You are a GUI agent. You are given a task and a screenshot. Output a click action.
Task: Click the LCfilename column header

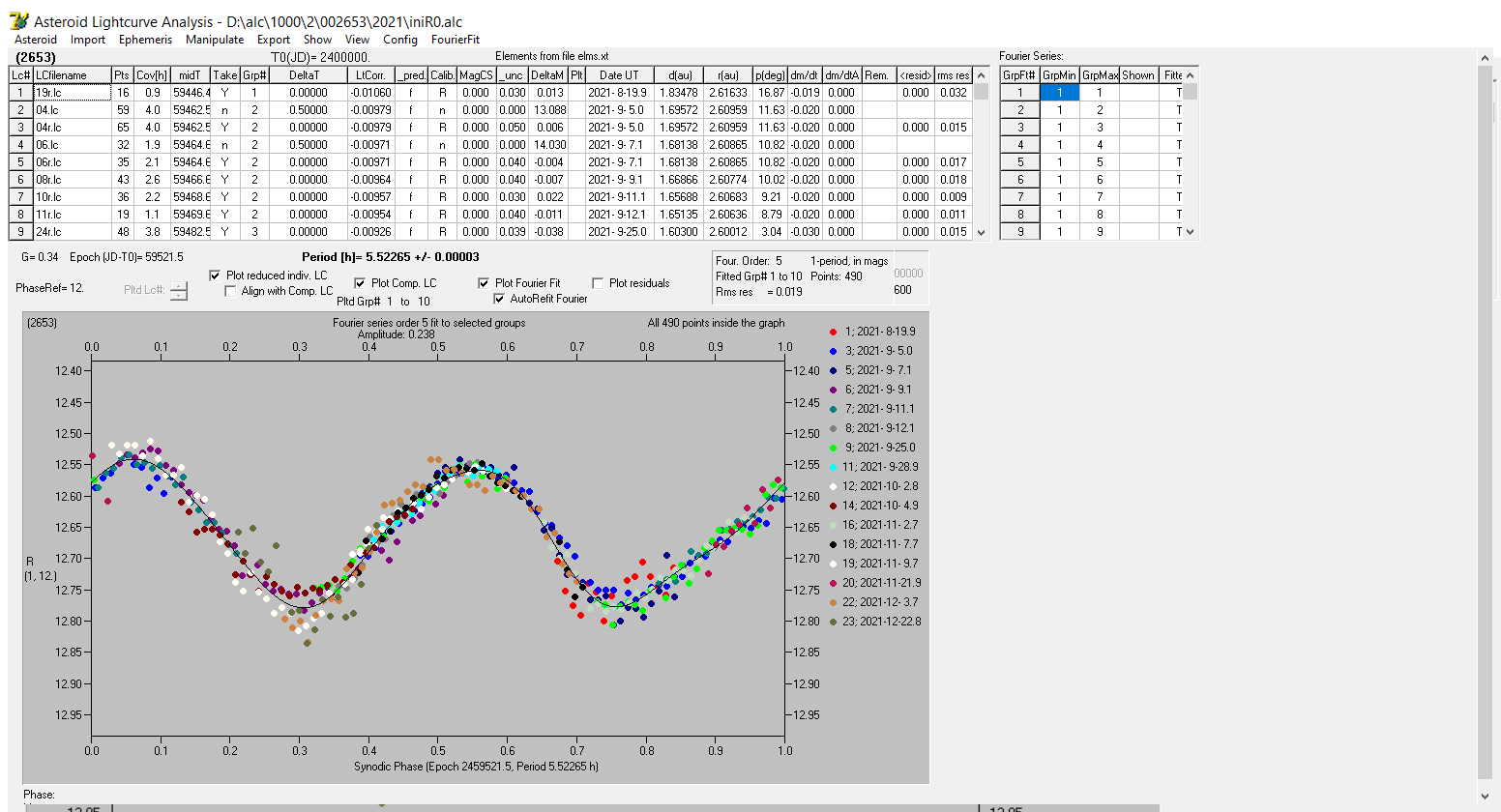point(72,75)
